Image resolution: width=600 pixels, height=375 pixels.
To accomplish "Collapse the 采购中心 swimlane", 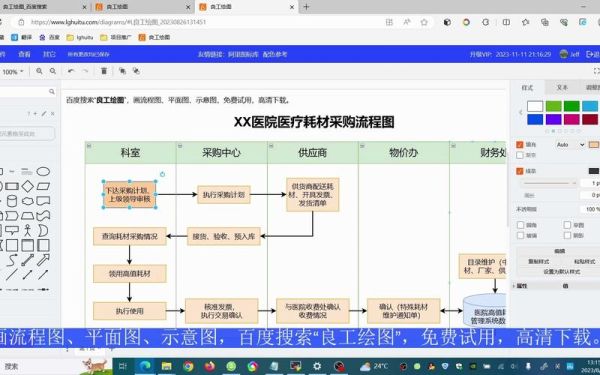I will click(x=180, y=146).
